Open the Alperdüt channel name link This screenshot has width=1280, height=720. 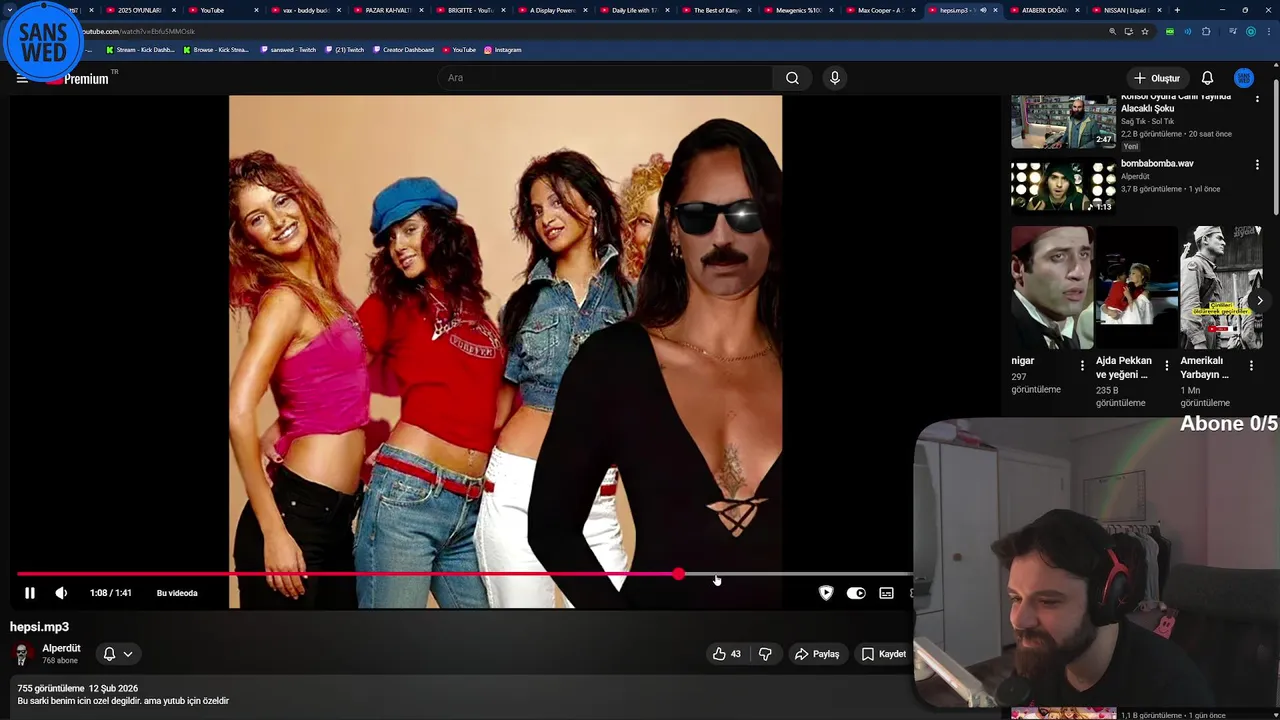click(x=61, y=648)
